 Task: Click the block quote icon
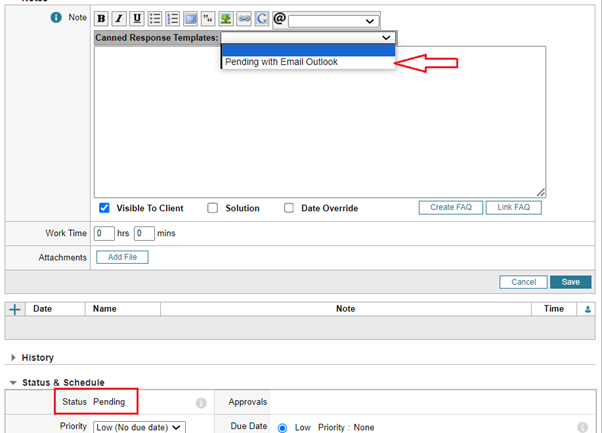(x=208, y=19)
